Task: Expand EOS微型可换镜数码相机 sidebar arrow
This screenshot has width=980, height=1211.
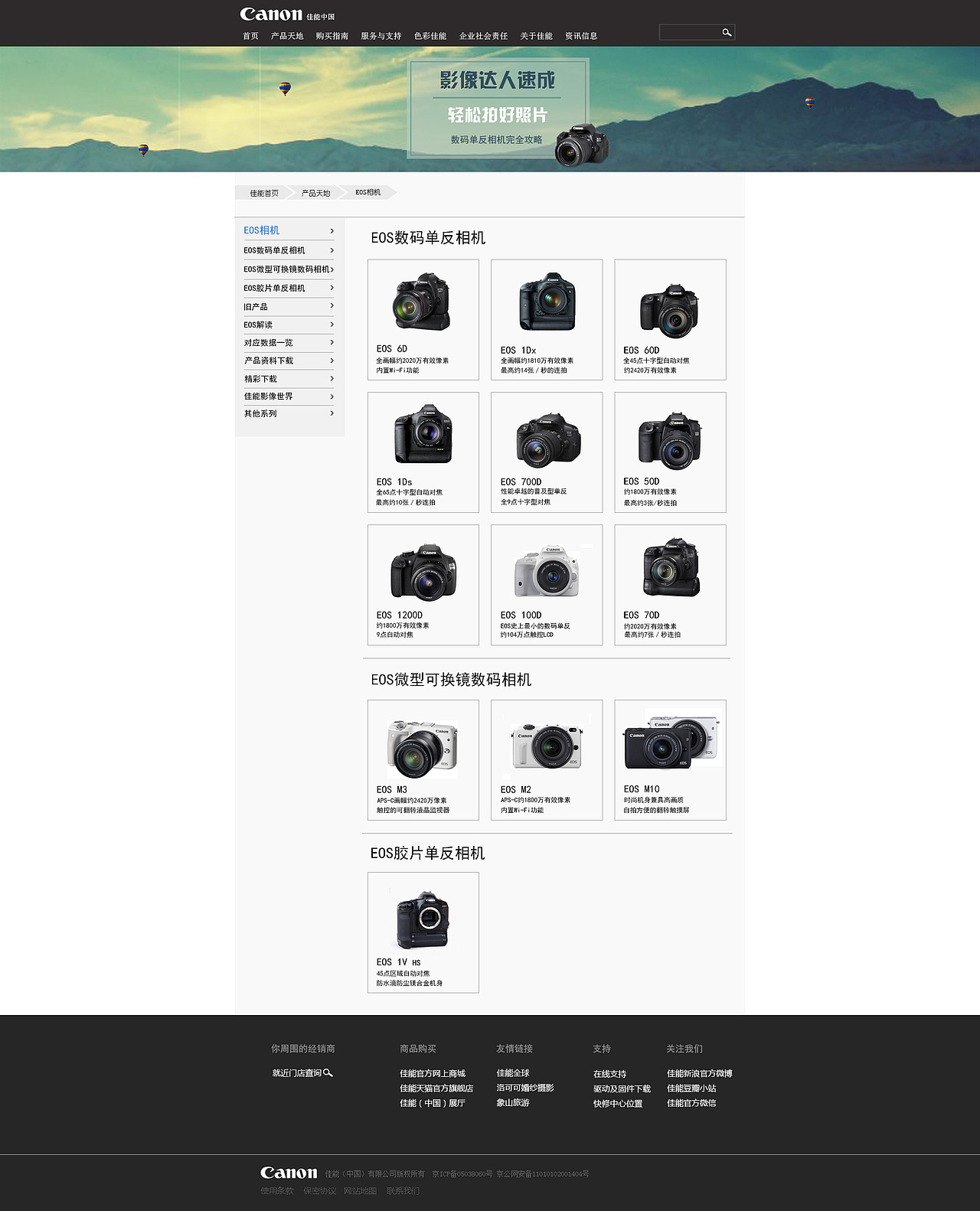Action: (332, 269)
